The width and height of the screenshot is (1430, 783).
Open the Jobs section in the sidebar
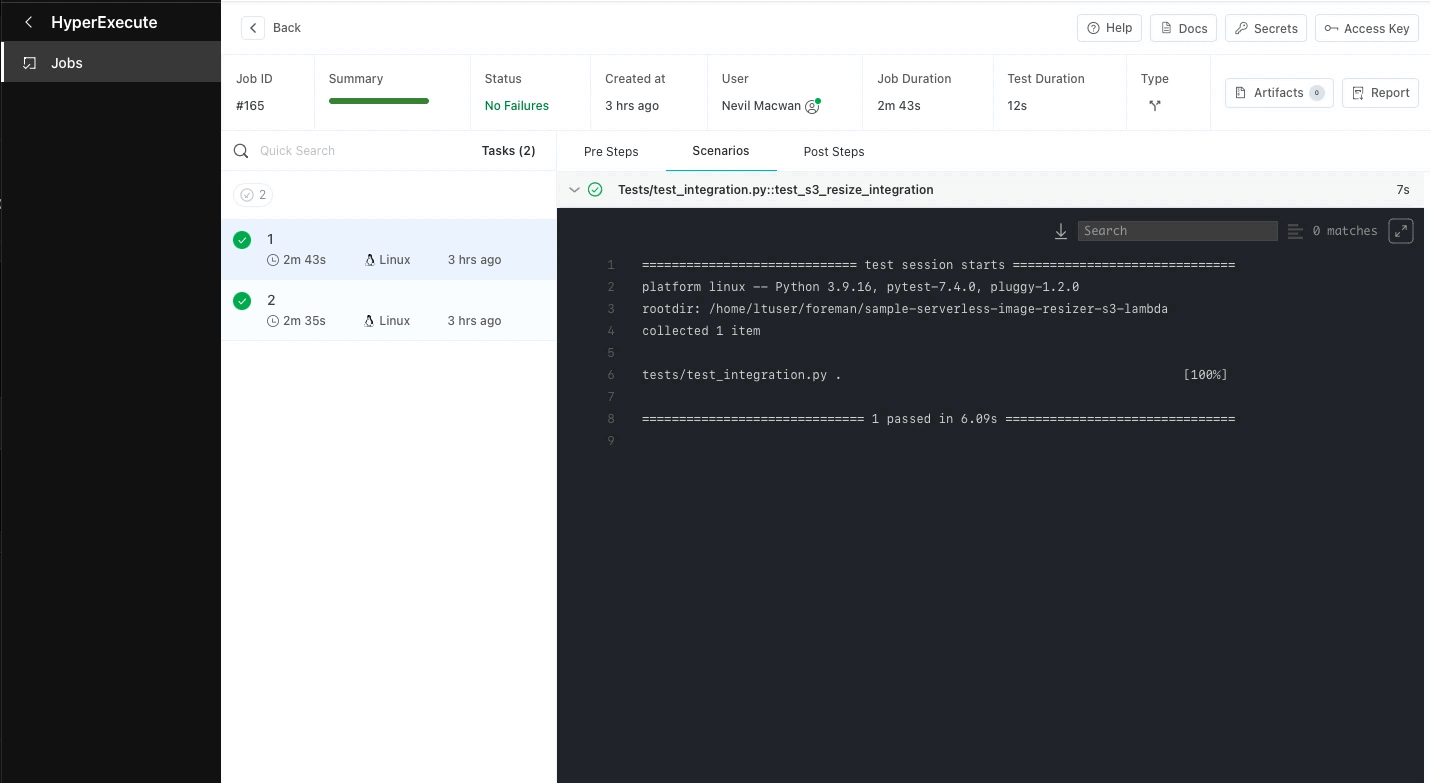[x=66, y=62]
